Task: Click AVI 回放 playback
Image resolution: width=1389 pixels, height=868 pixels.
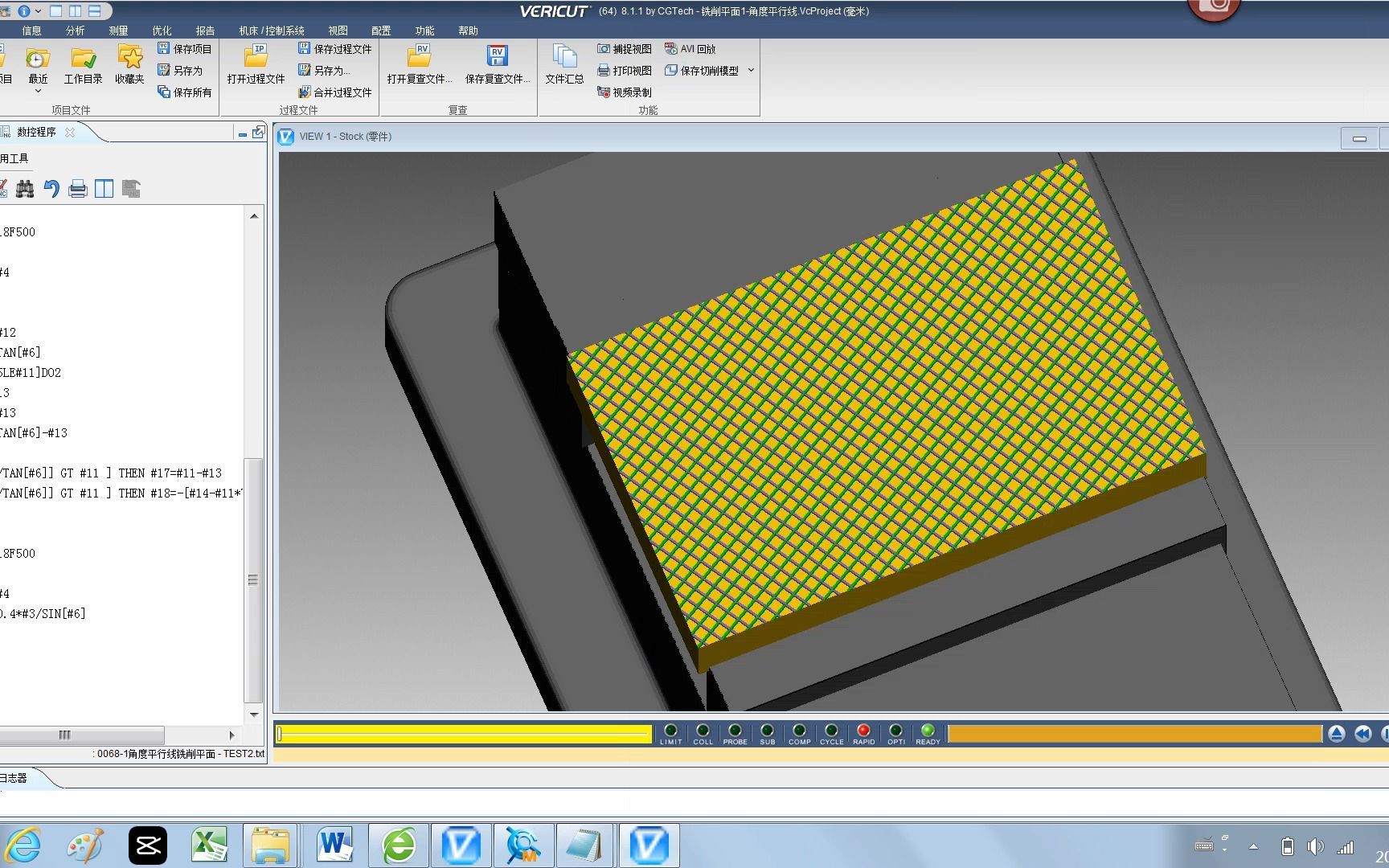Action: [690, 49]
